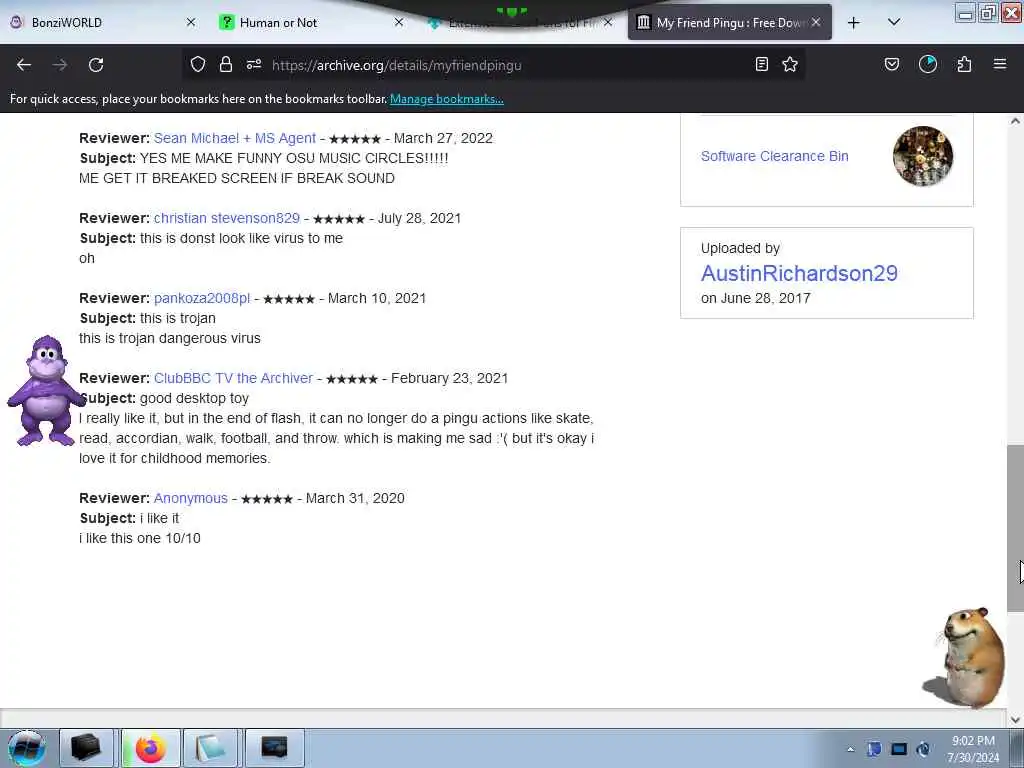List all tabs dropdown arrow
The height and width of the screenshot is (768, 1024).
coord(894,22)
